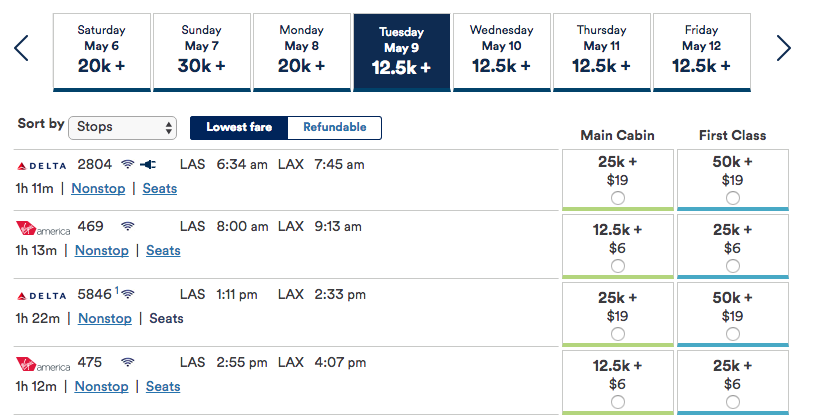813x415 pixels.
Task: Select the Wednesday May 10 date tab
Action: click(502, 50)
